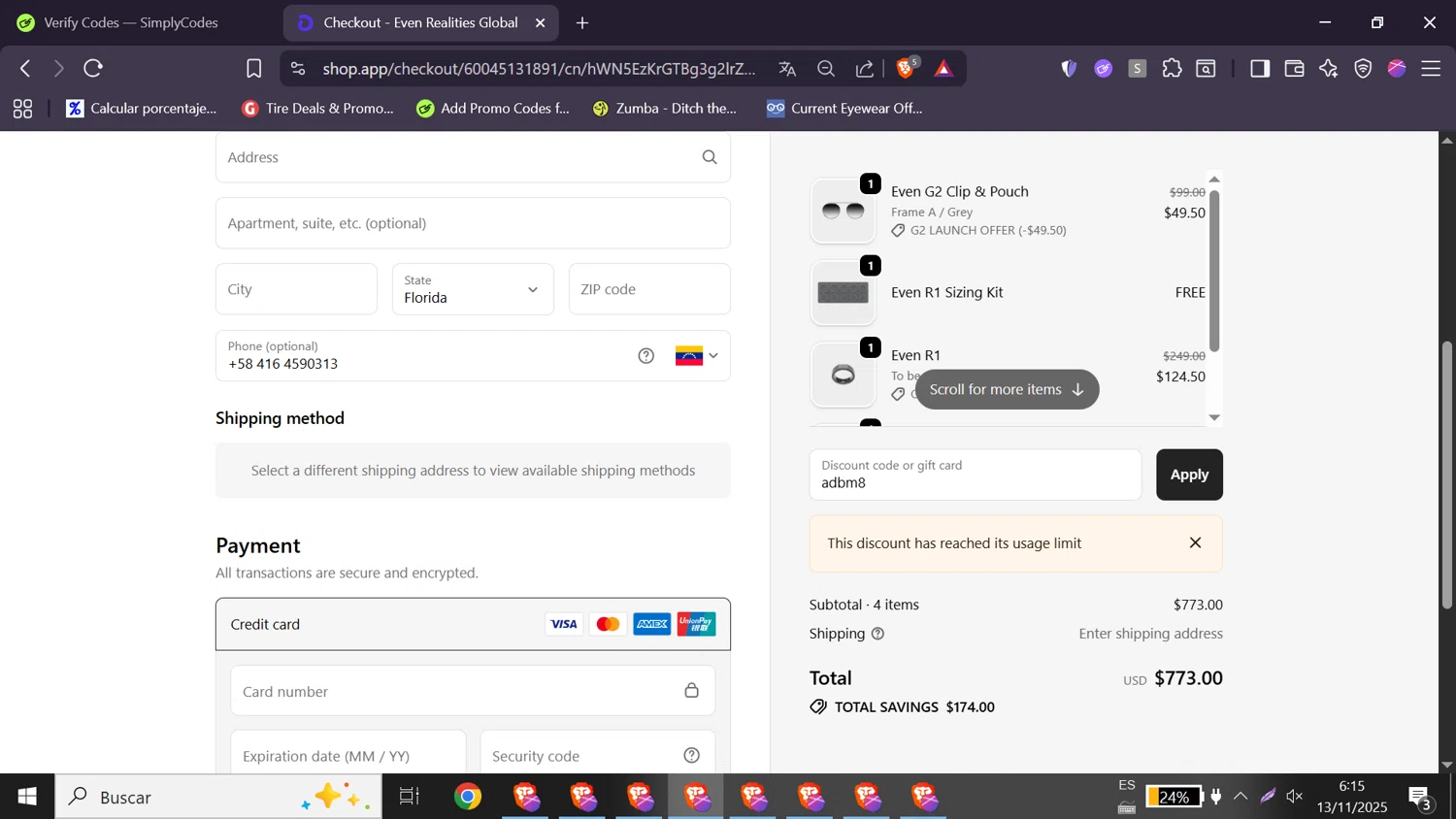Click Windows search box Buscar
The height and width of the screenshot is (819, 1456).
(218, 797)
